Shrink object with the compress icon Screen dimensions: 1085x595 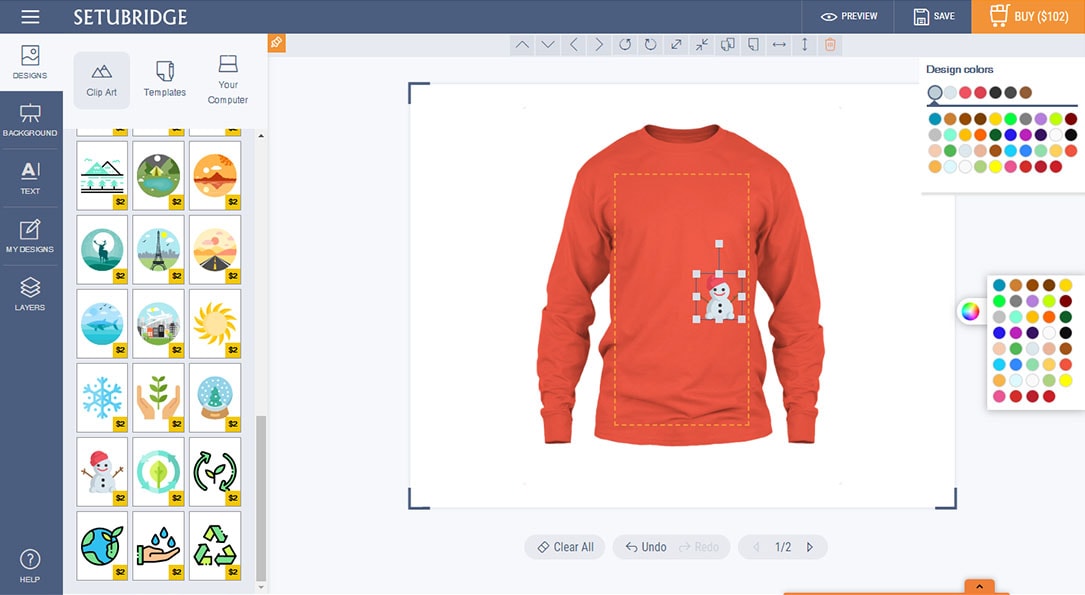coord(702,45)
